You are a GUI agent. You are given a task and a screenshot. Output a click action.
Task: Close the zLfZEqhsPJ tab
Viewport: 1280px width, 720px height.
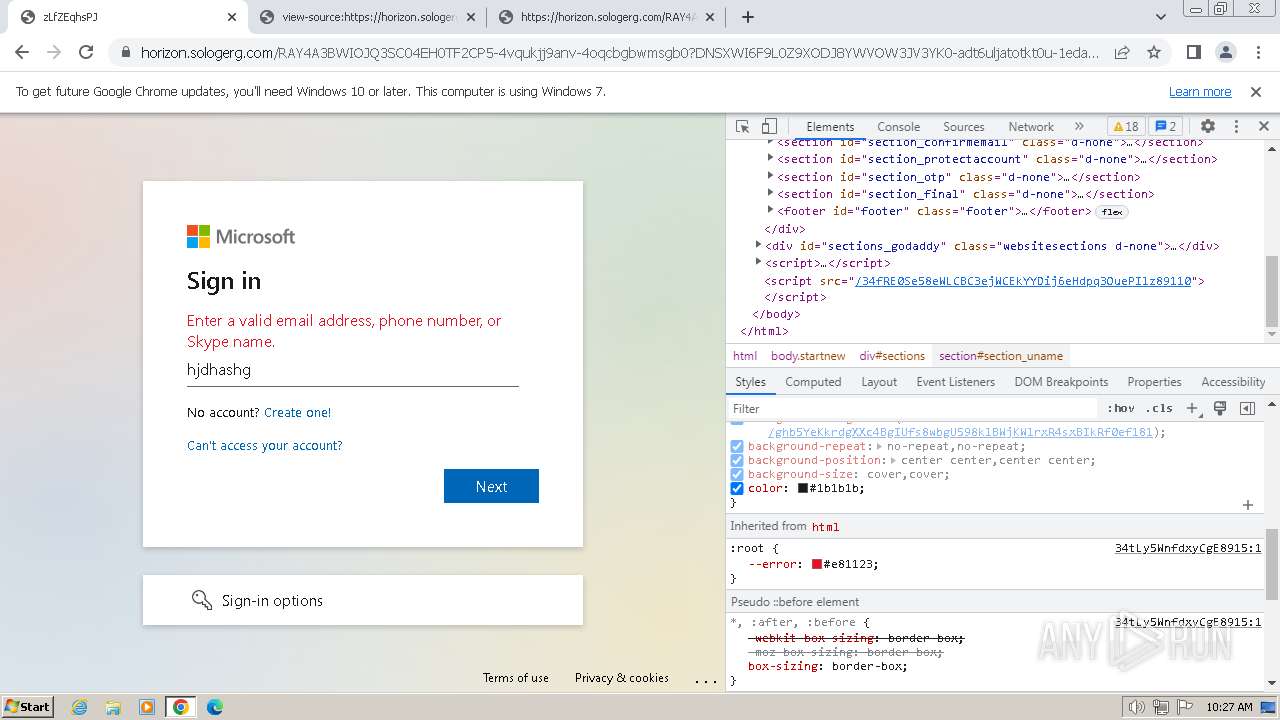tap(232, 17)
